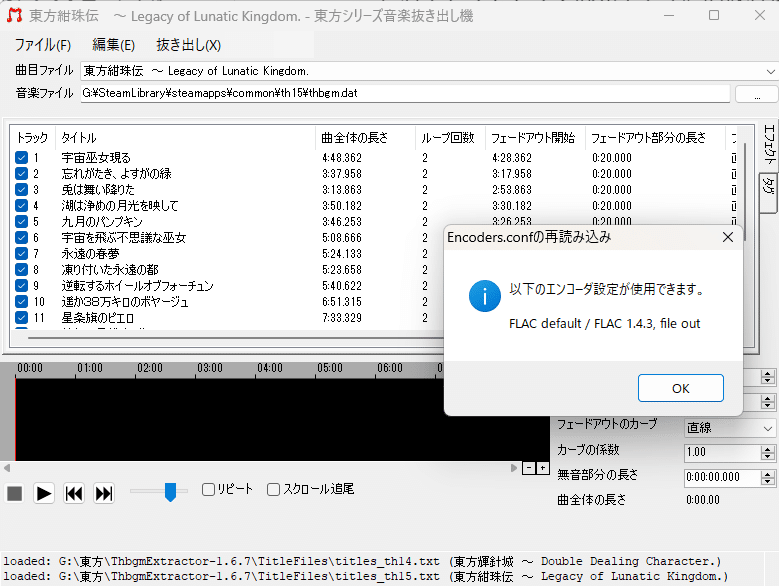This screenshot has width=779, height=586.
Task: Click フェードアウト開始 column header
Action: (535, 138)
